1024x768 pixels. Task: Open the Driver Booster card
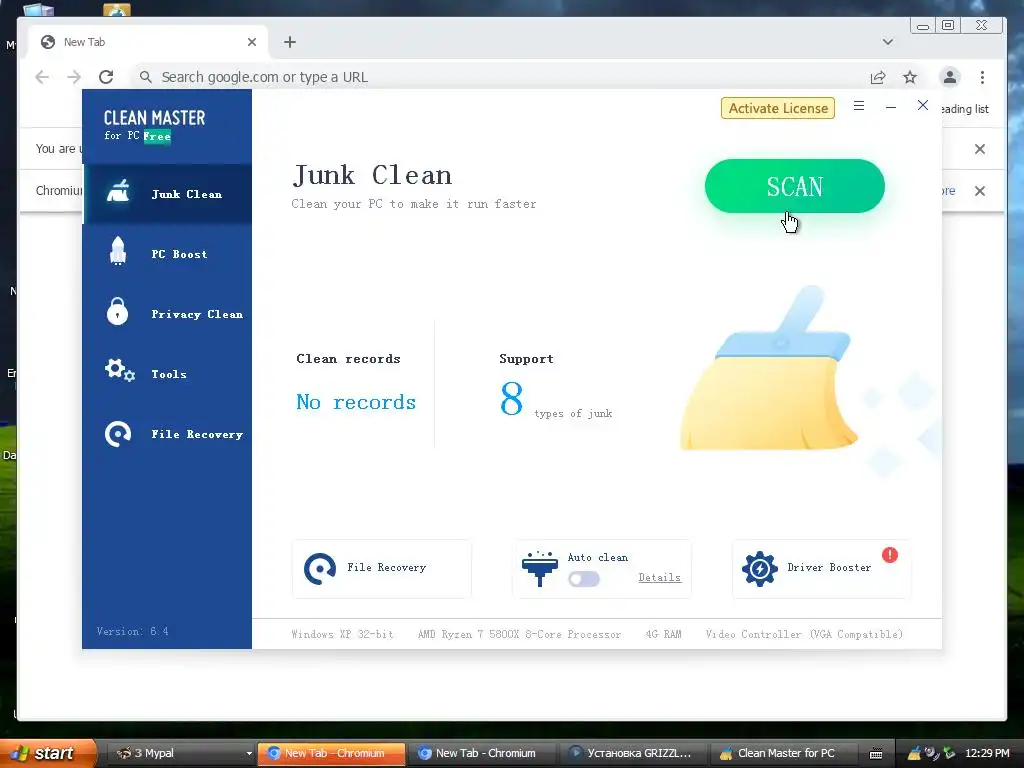point(822,568)
